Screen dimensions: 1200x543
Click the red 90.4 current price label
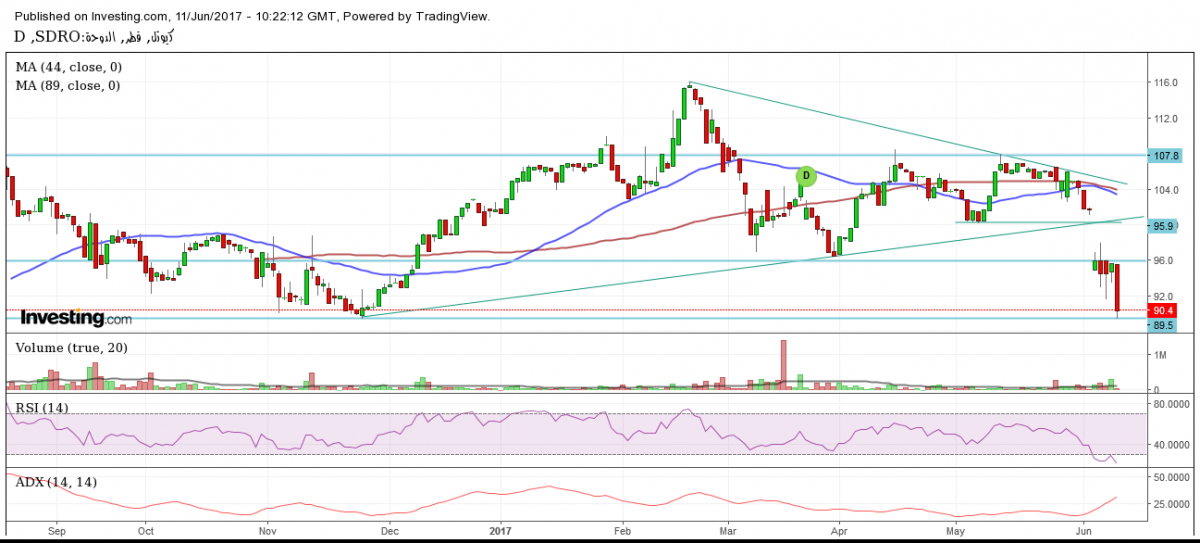[1163, 311]
